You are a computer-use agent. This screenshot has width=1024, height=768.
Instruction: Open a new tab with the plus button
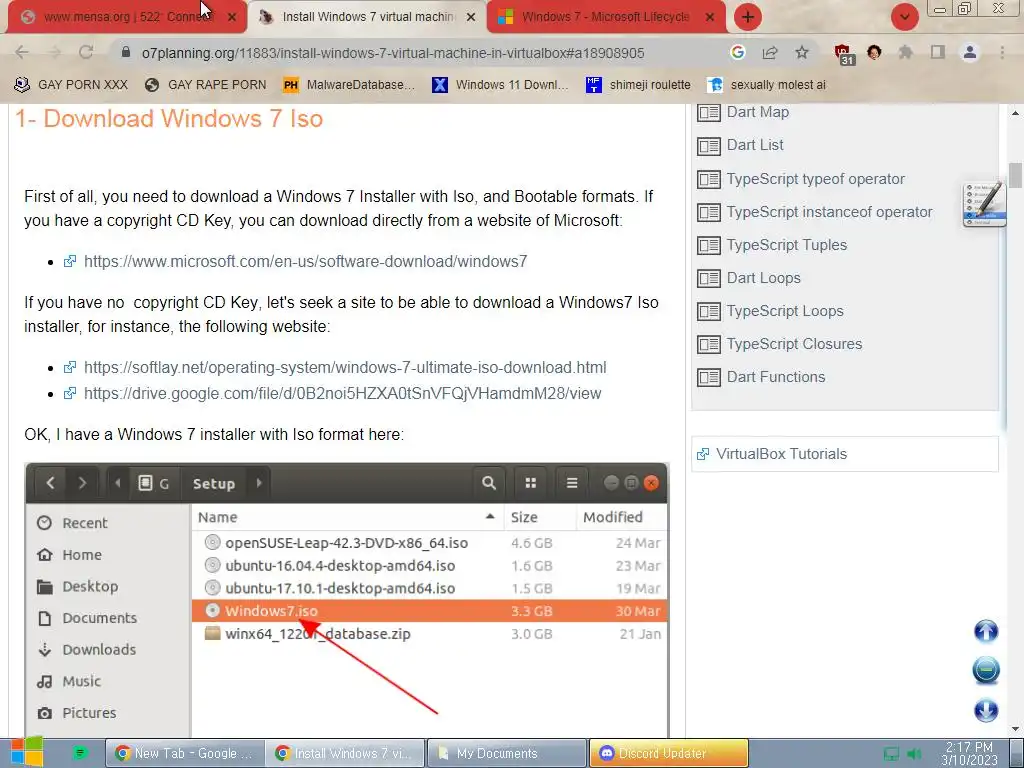[x=748, y=17]
